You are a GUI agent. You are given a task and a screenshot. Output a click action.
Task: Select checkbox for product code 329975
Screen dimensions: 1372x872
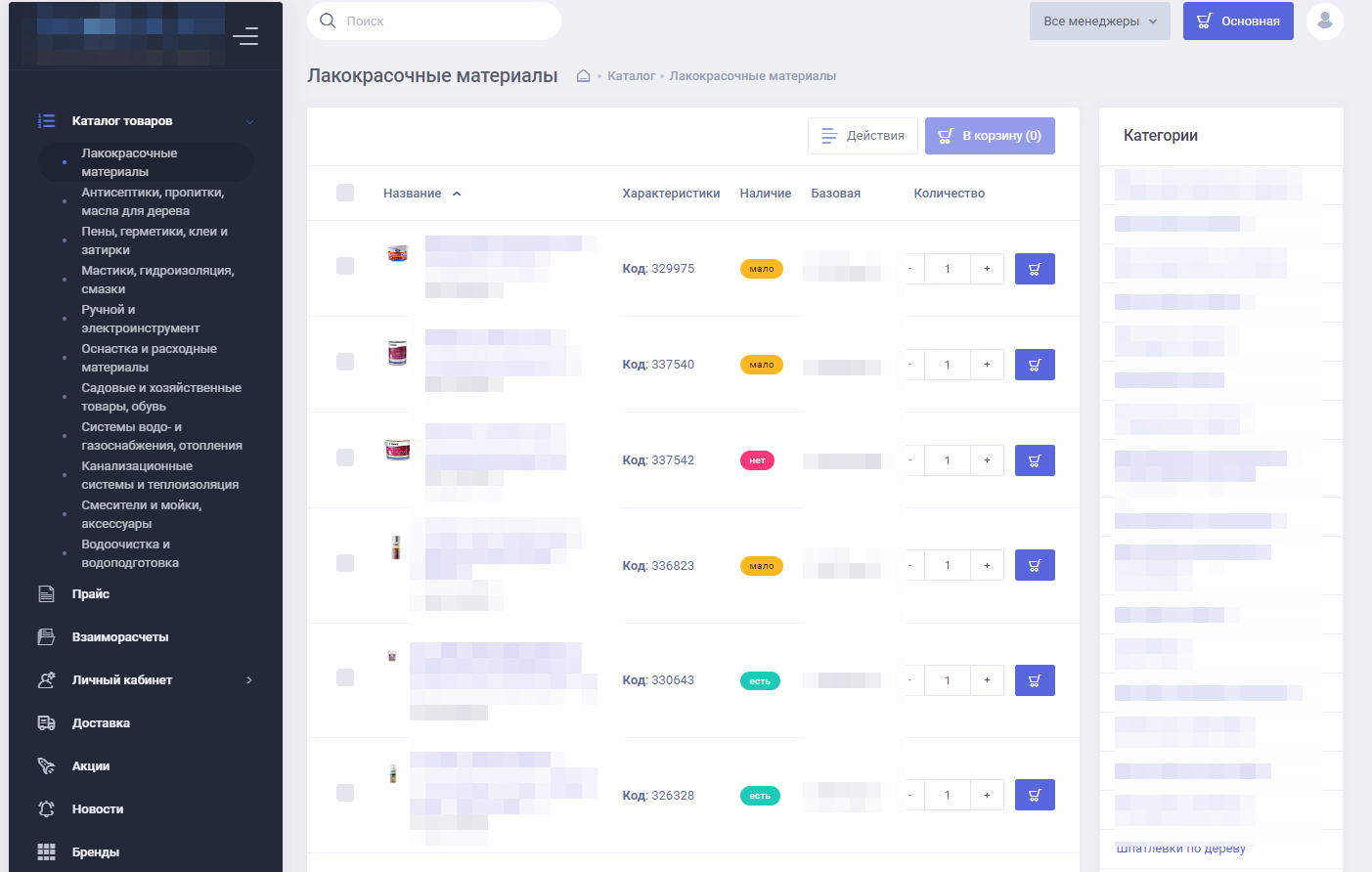tap(345, 266)
